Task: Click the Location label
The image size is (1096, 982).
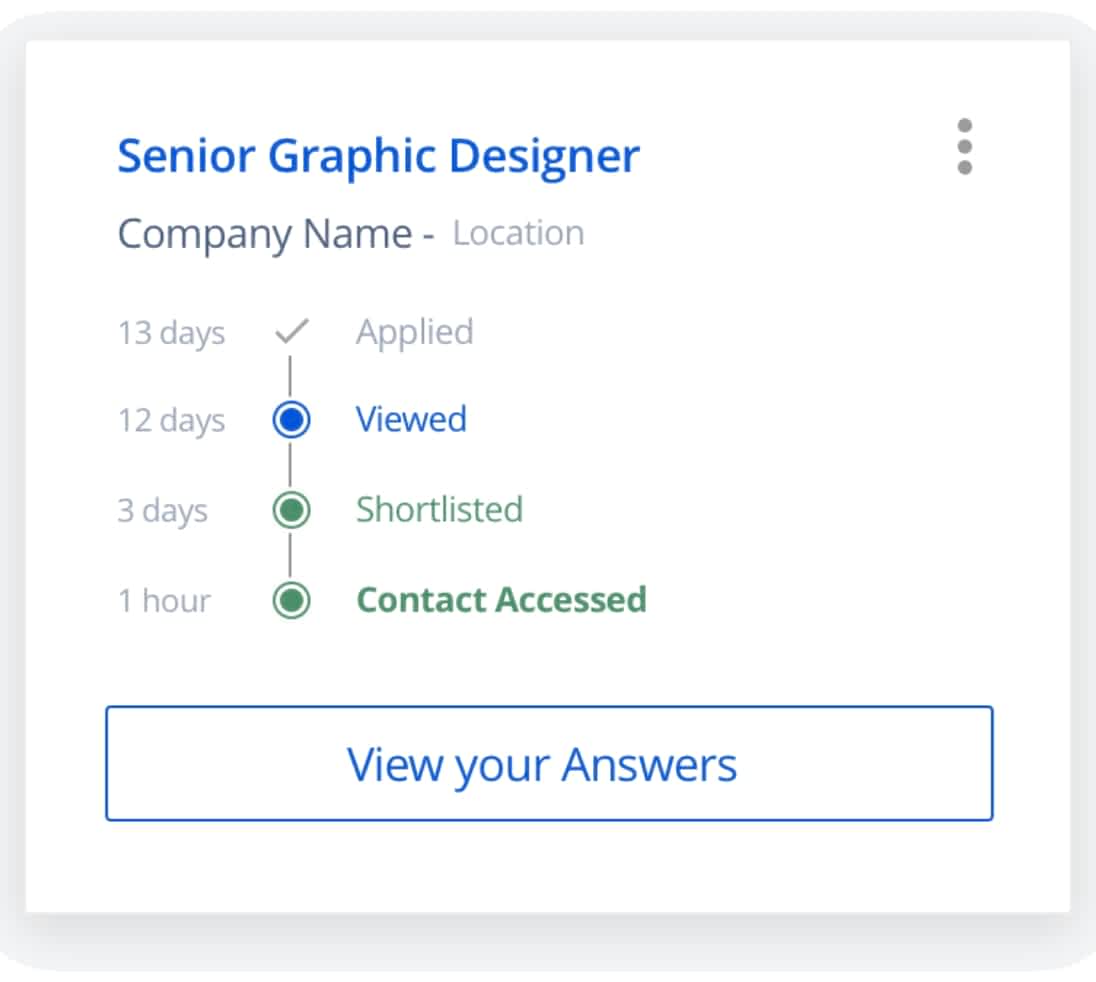Action: [518, 233]
